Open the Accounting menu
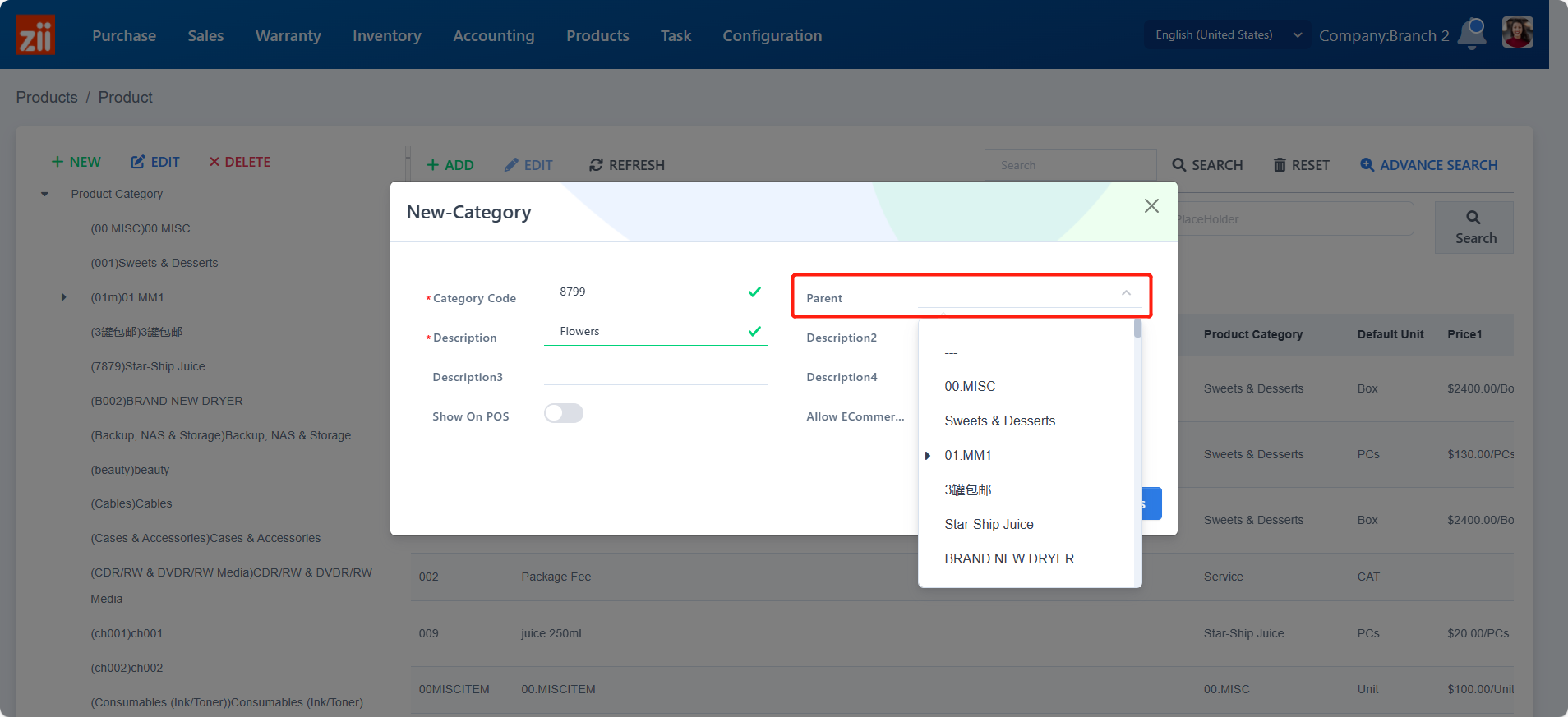This screenshot has width=1568, height=717. click(x=493, y=35)
